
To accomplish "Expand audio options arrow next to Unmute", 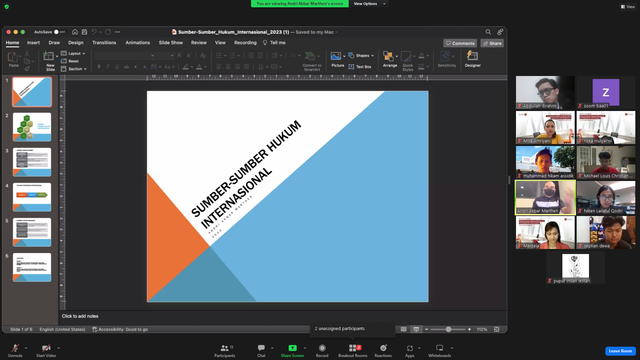I will 26,348.
